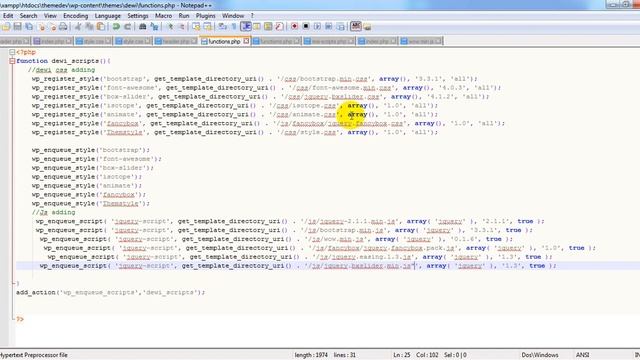Image resolution: width=640 pixels, height=360 pixels.
Task: Click 'Ln : 25' in status bar
Action: point(402,355)
